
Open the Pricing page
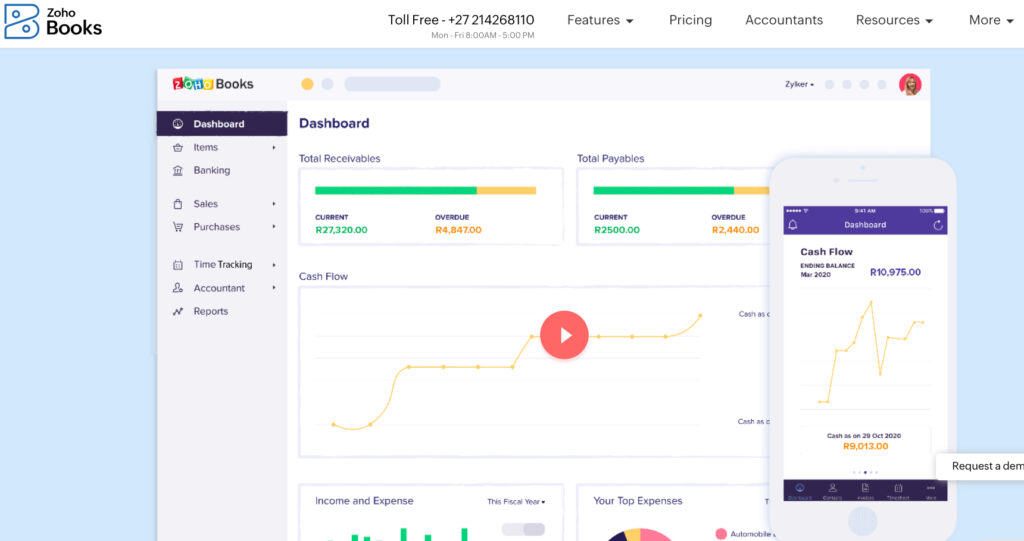point(690,20)
